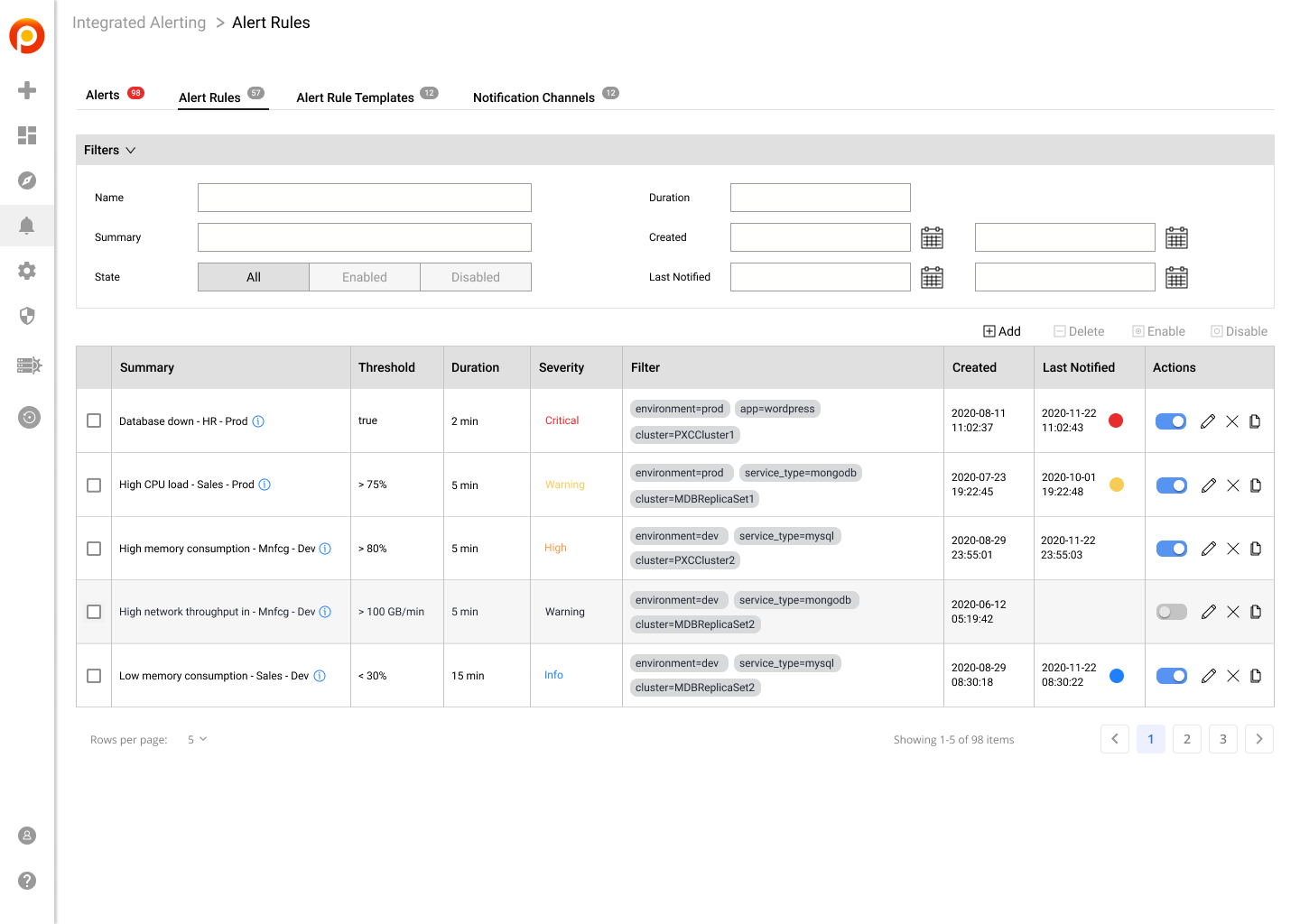Viewport: 1300px width, 924px height.
Task: Open the calendar picker next to Created field
Action: (932, 236)
